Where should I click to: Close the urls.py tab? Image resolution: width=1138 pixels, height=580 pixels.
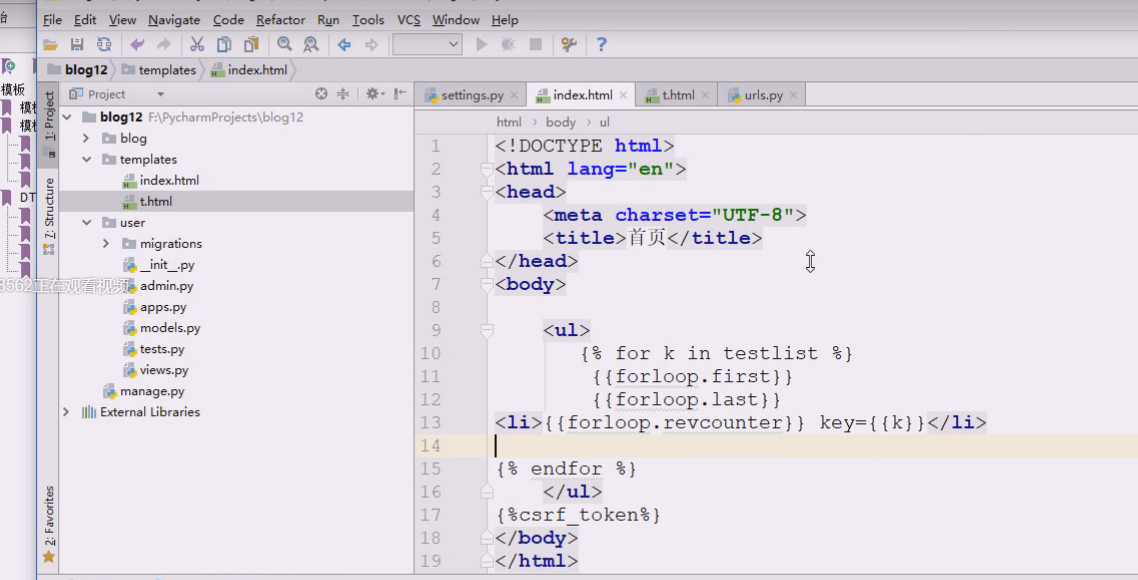click(x=793, y=95)
